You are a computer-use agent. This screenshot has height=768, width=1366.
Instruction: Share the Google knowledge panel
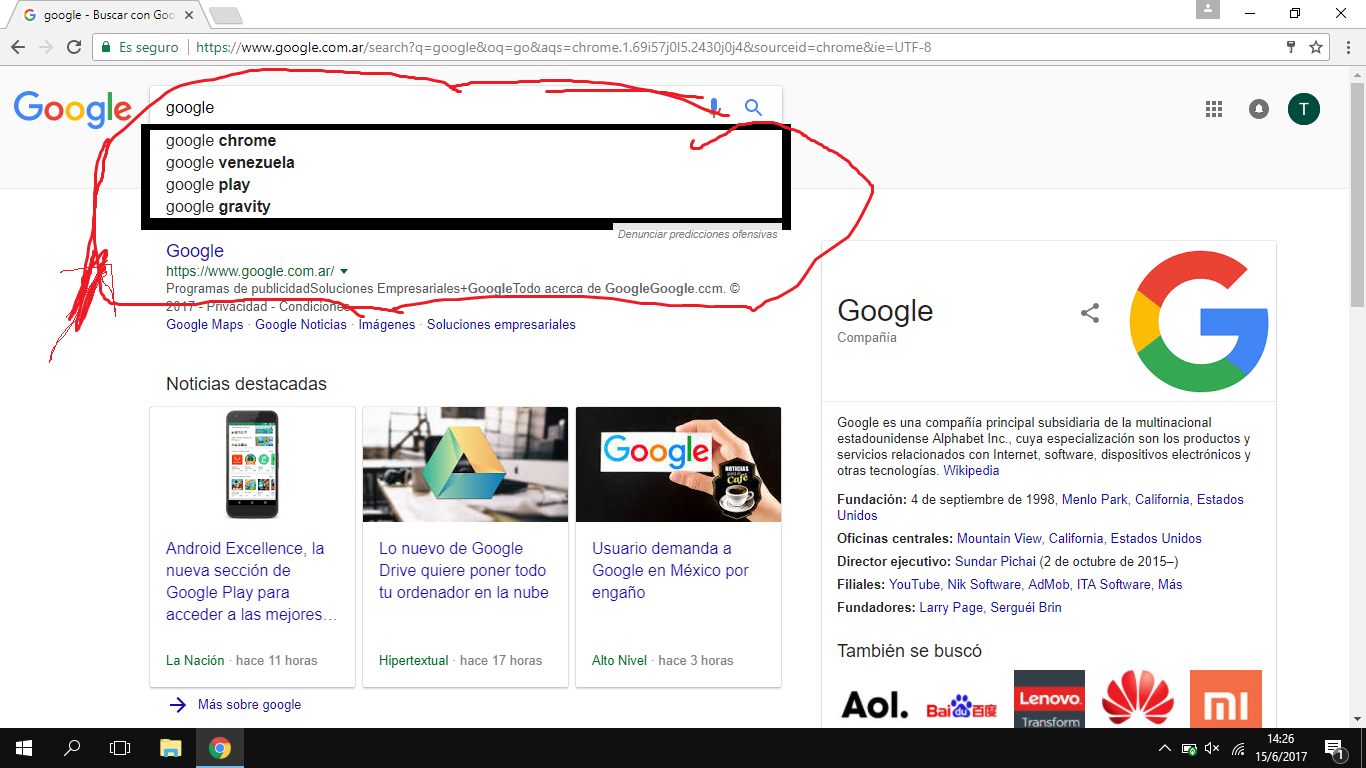point(1090,313)
